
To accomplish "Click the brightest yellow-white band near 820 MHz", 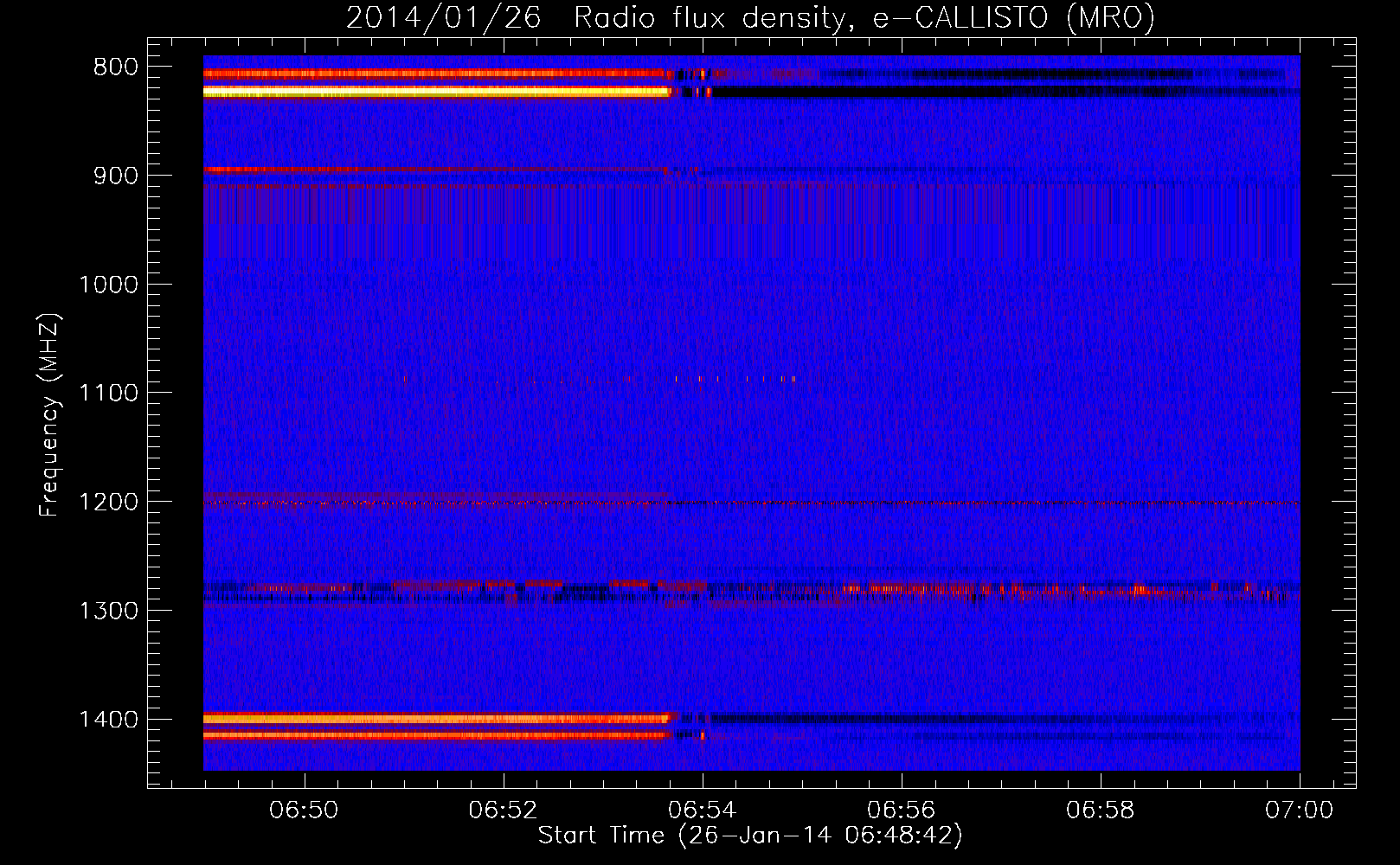I will click(433, 91).
